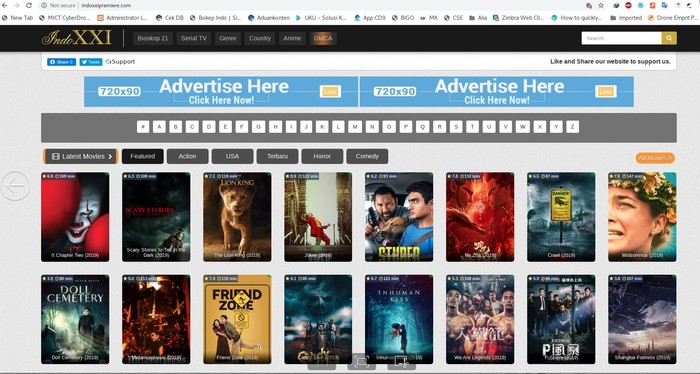700x374 pixels.
Task: Open the Support link
Action: (120, 62)
